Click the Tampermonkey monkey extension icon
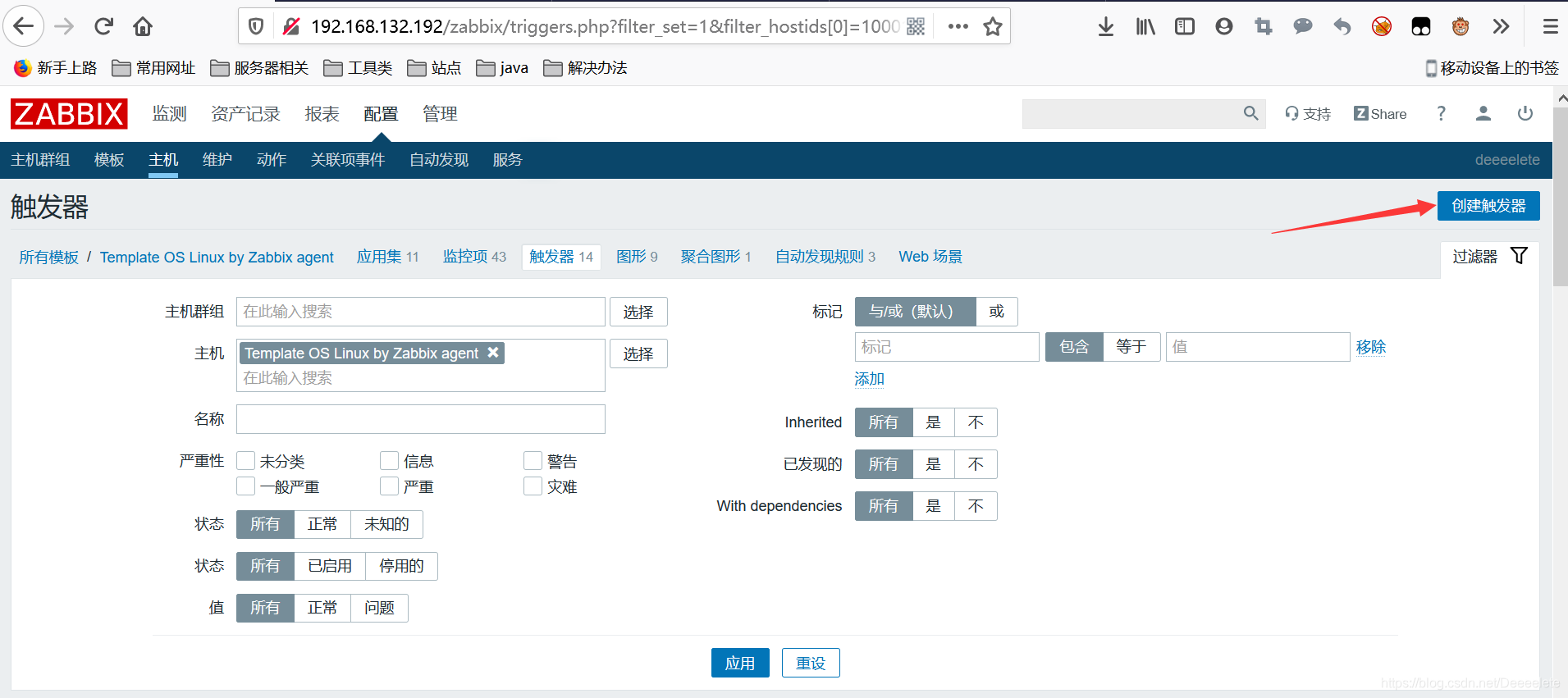Image resolution: width=1568 pixels, height=698 pixels. [1461, 26]
